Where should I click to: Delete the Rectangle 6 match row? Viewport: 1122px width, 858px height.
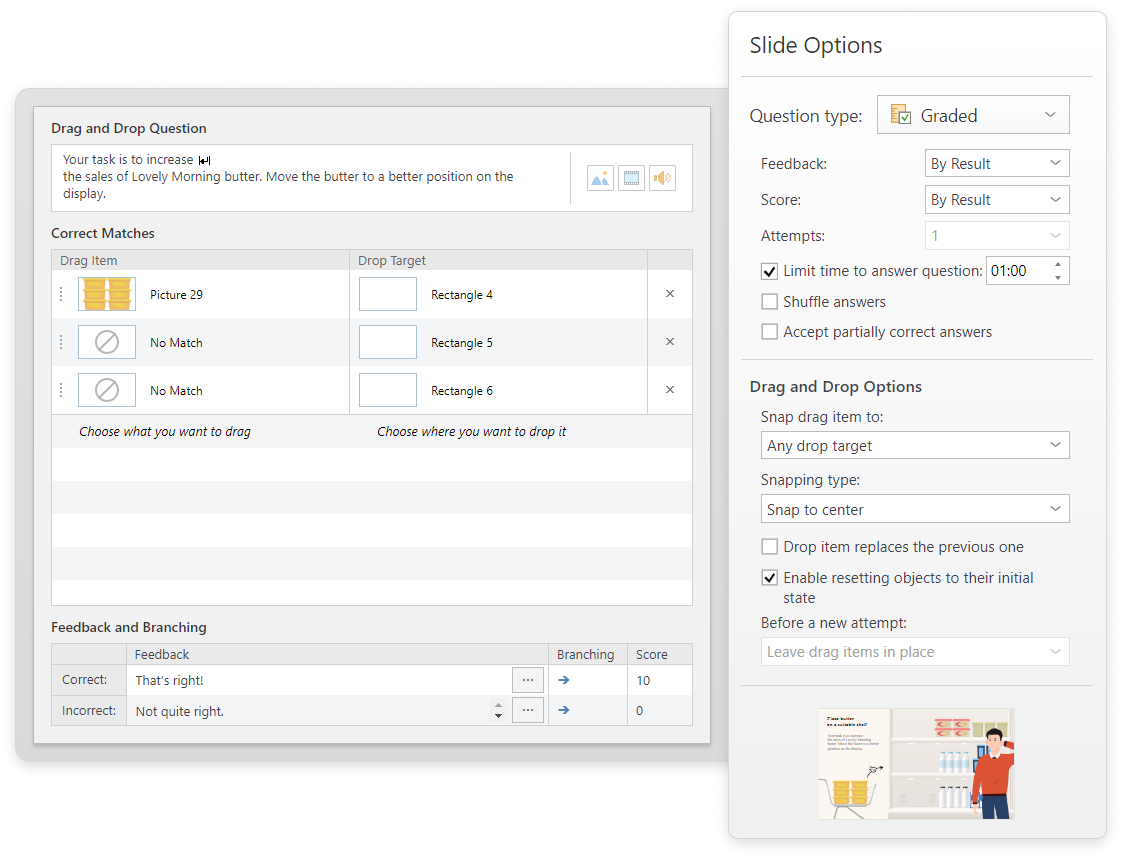click(670, 390)
